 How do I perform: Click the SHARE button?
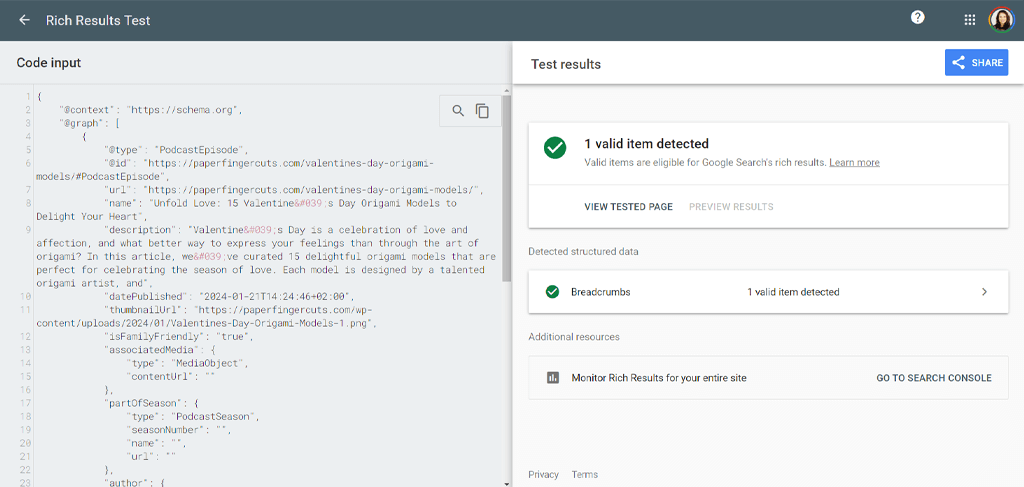coord(976,63)
